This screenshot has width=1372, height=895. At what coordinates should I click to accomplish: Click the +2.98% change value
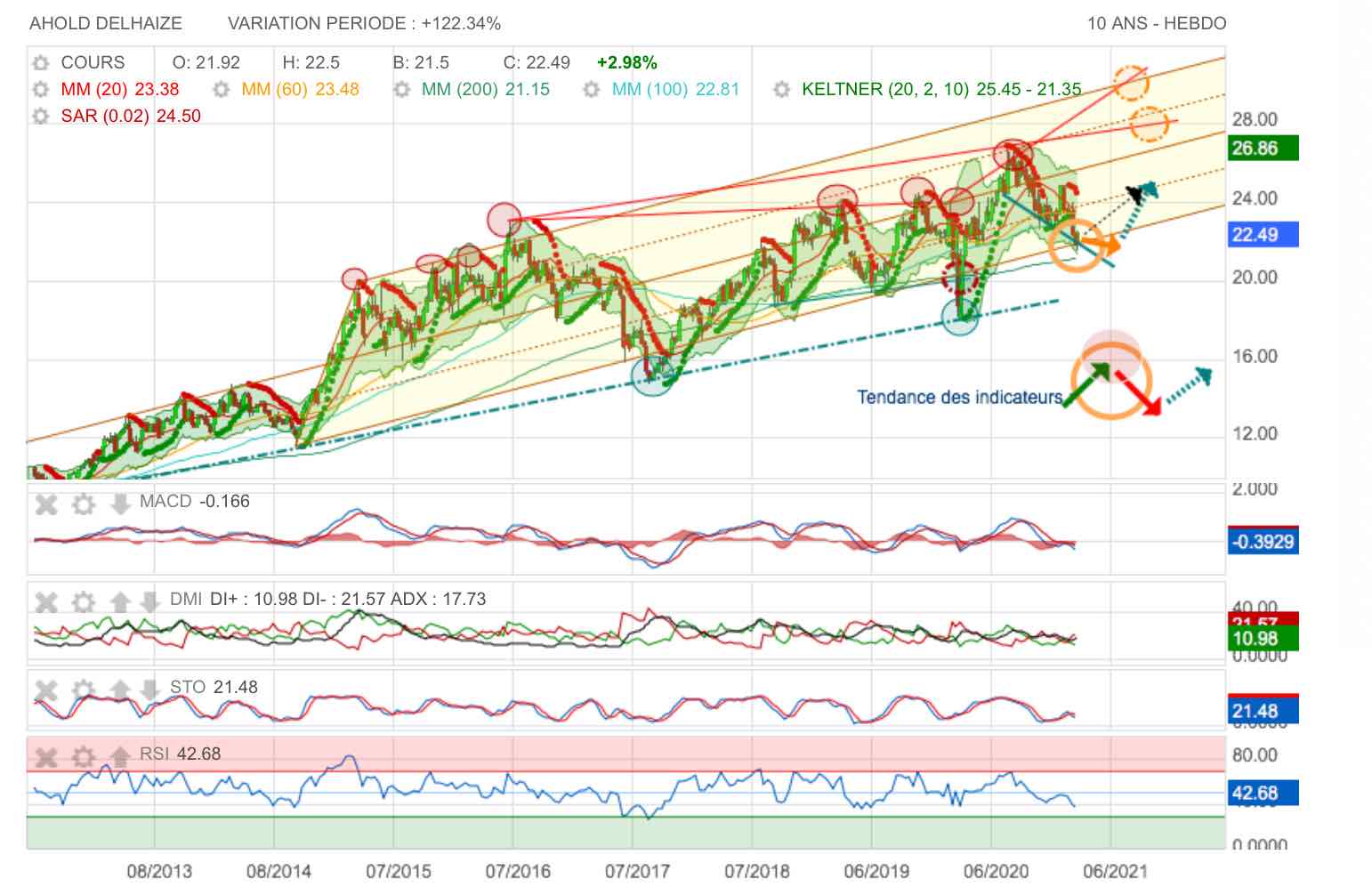627,63
